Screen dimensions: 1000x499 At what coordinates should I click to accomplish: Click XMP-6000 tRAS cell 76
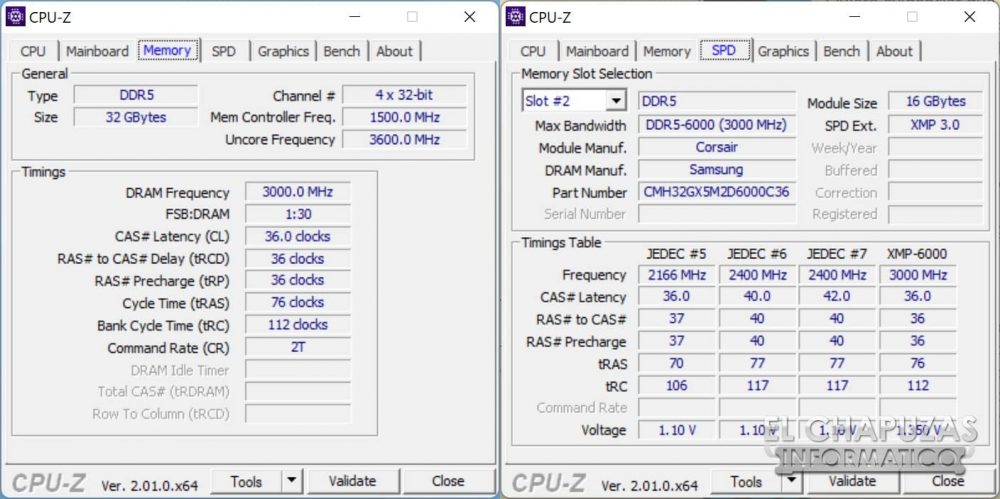(918, 364)
